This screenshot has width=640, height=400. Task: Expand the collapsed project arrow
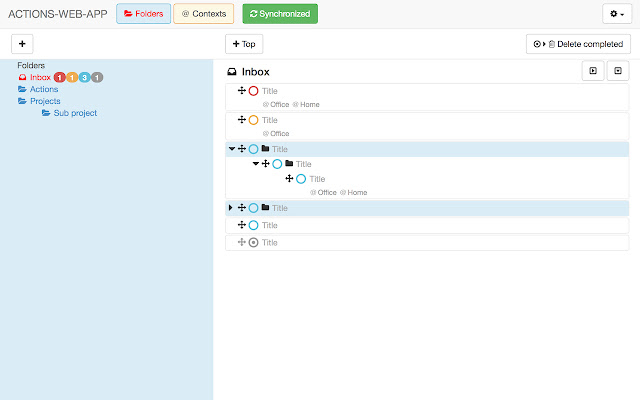pyautogui.click(x=231, y=207)
